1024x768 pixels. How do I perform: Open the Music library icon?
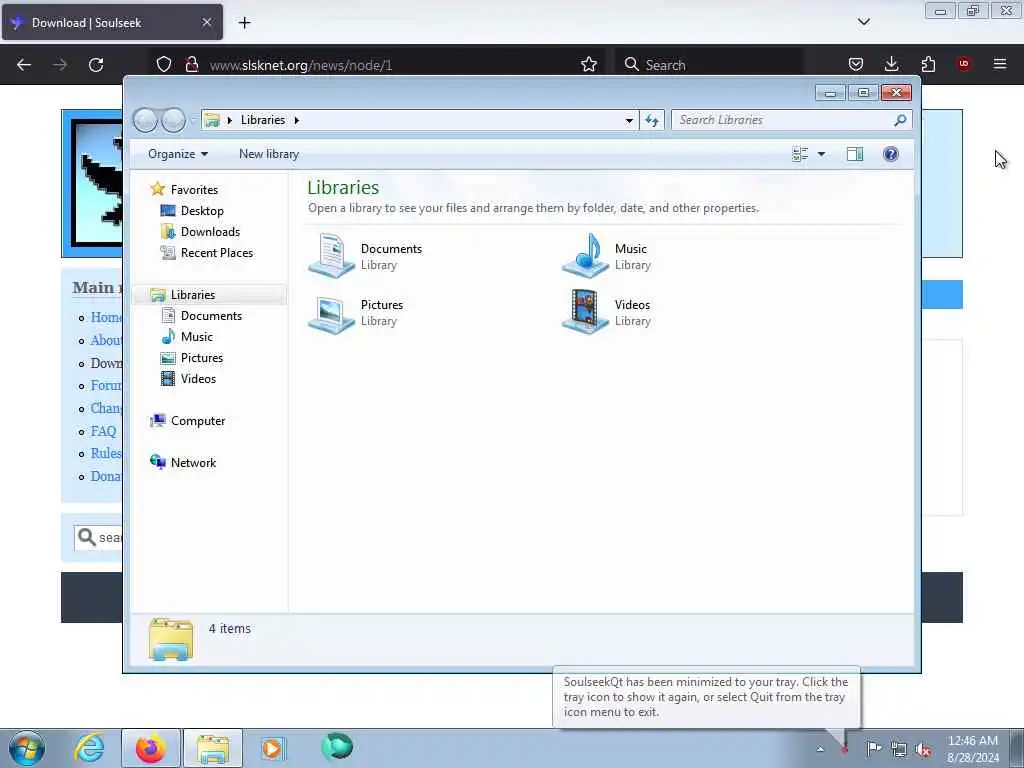[586, 256]
